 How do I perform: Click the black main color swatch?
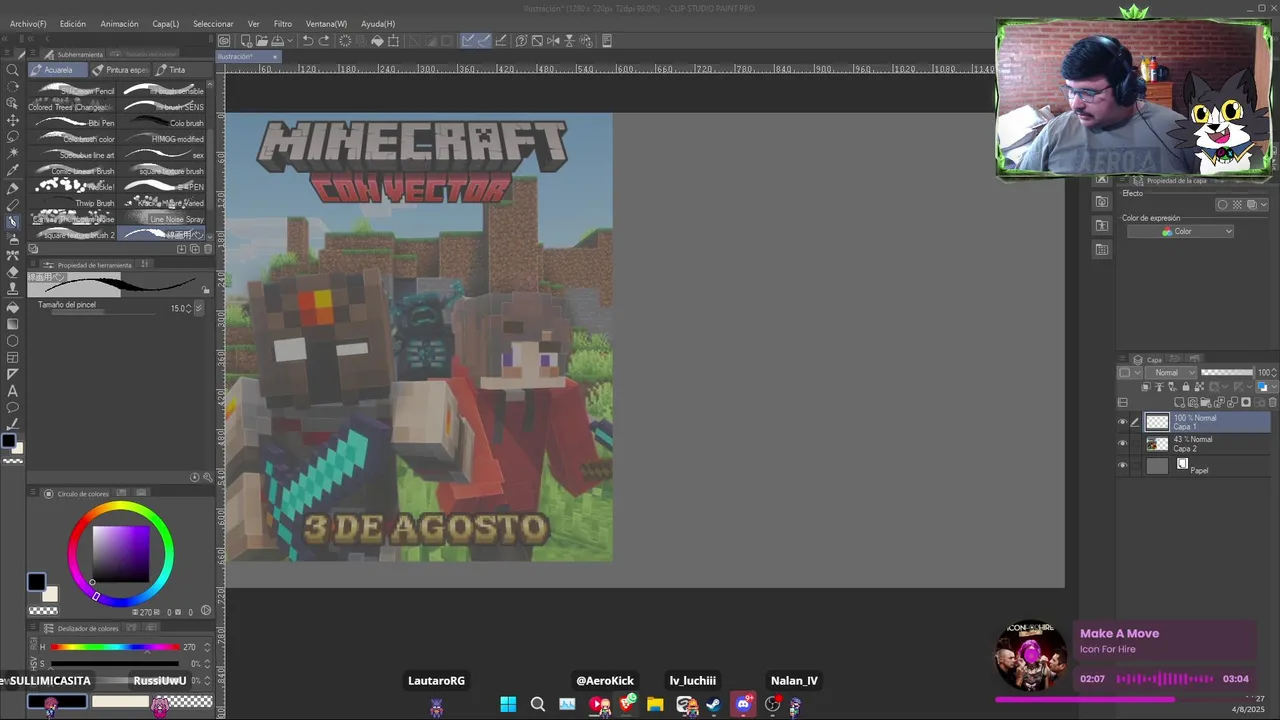click(x=36, y=582)
